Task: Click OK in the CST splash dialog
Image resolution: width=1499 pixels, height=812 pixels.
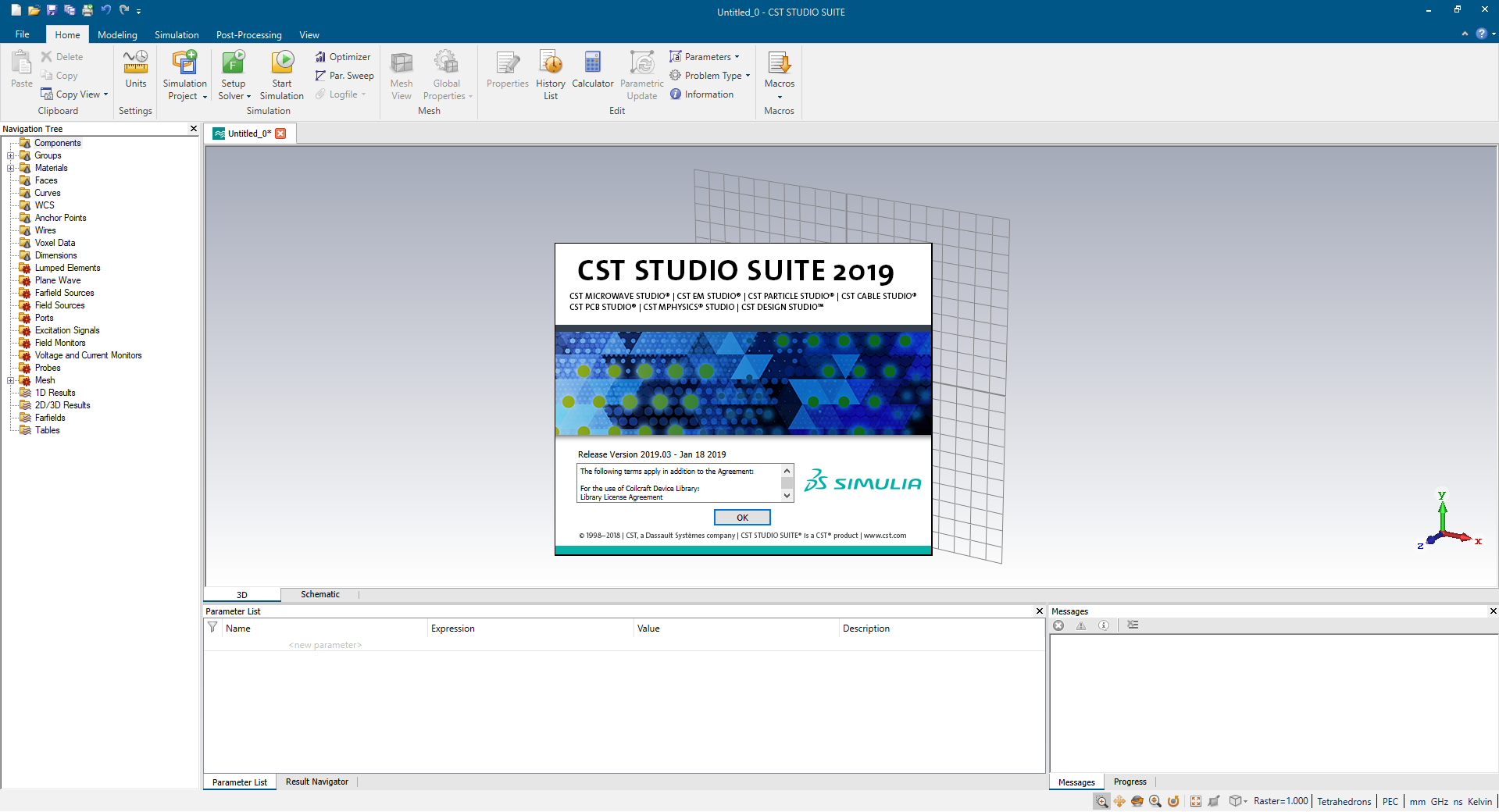Action: point(742,518)
